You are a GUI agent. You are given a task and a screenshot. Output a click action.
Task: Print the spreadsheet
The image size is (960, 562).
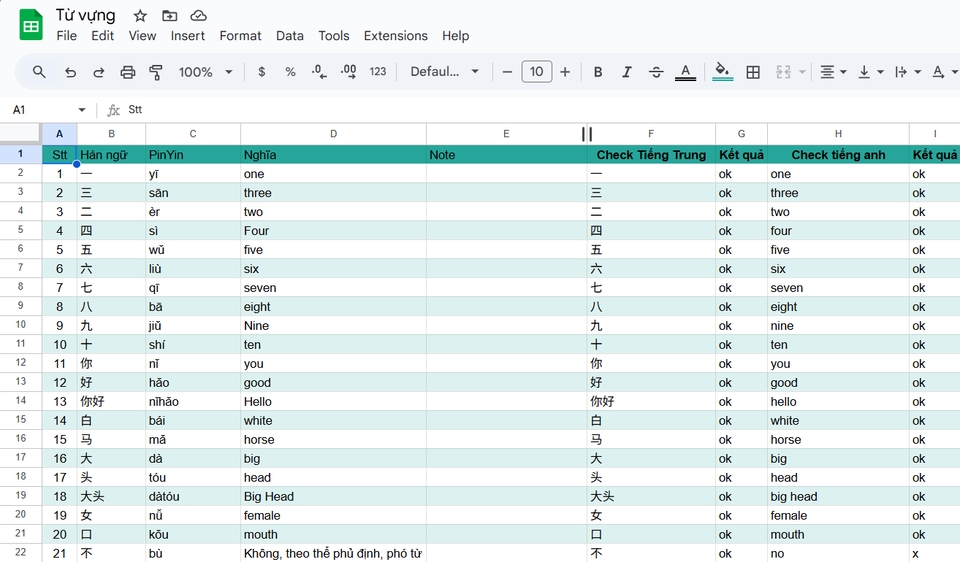tap(128, 72)
